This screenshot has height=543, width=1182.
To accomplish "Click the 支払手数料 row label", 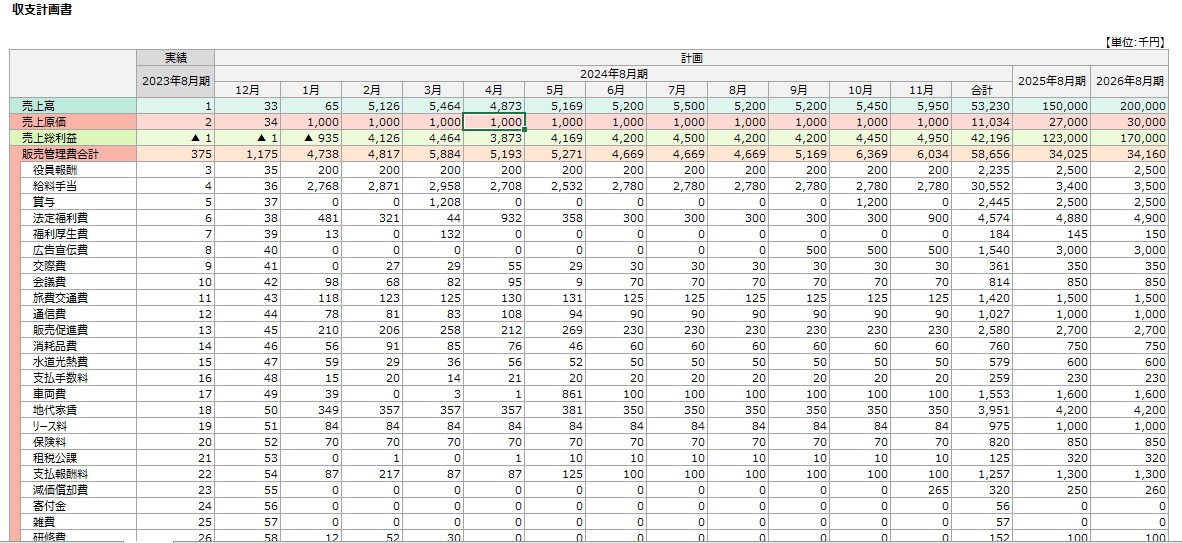I will coord(78,378).
